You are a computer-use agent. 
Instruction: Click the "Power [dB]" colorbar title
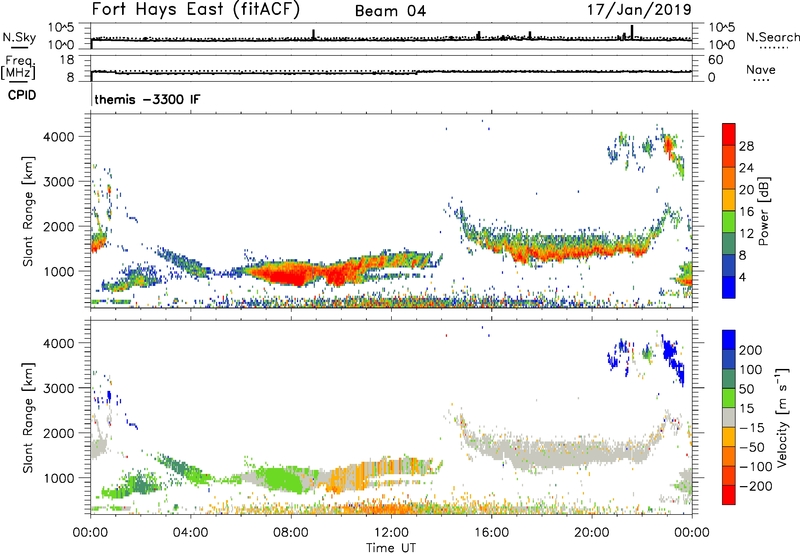pos(764,211)
